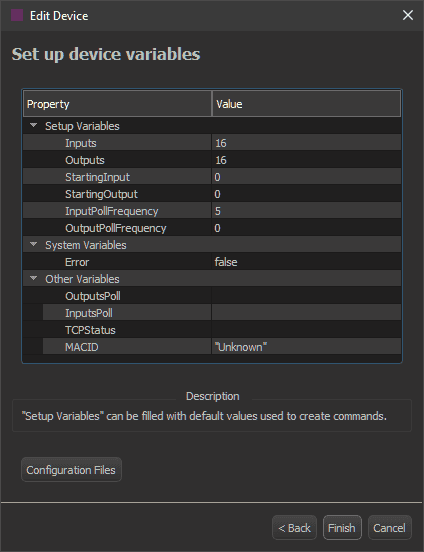Open Configuration Files

[71, 470]
